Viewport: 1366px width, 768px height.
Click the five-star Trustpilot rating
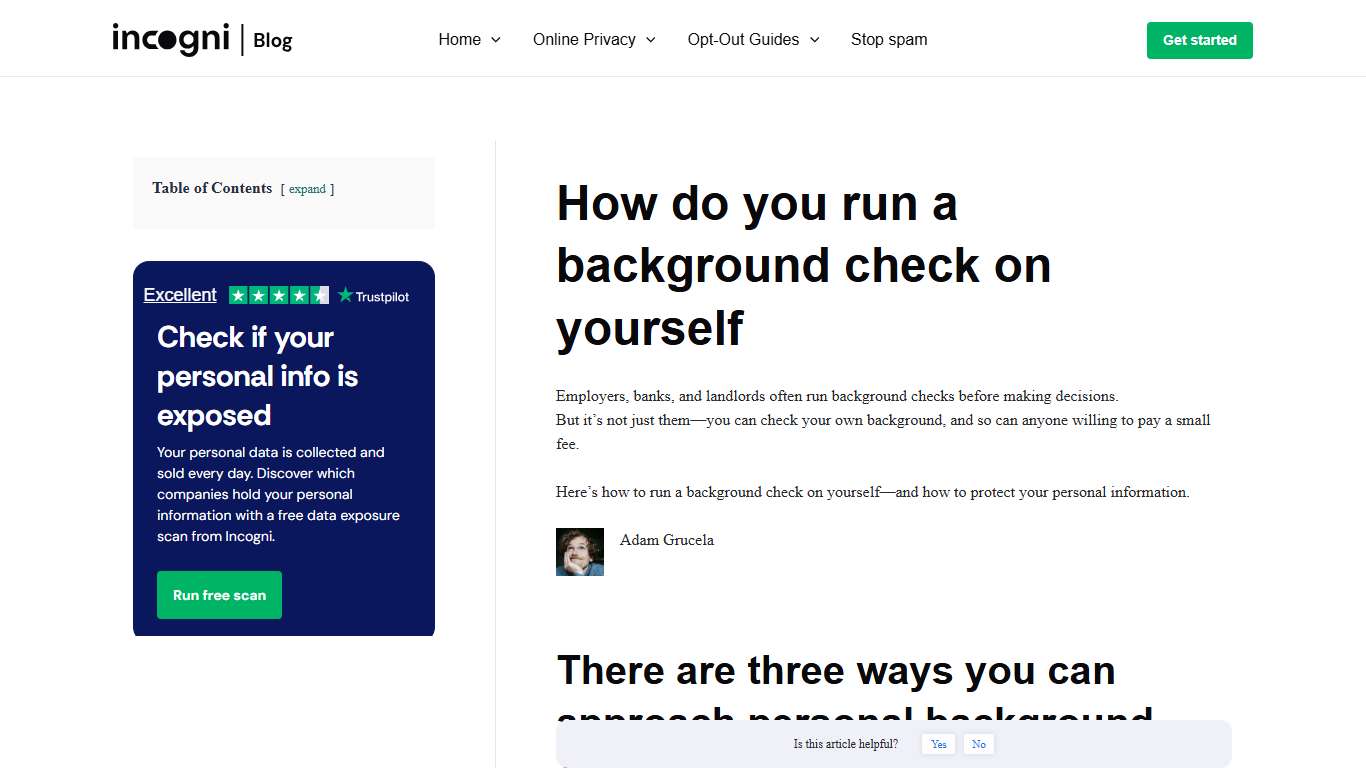tap(279, 295)
